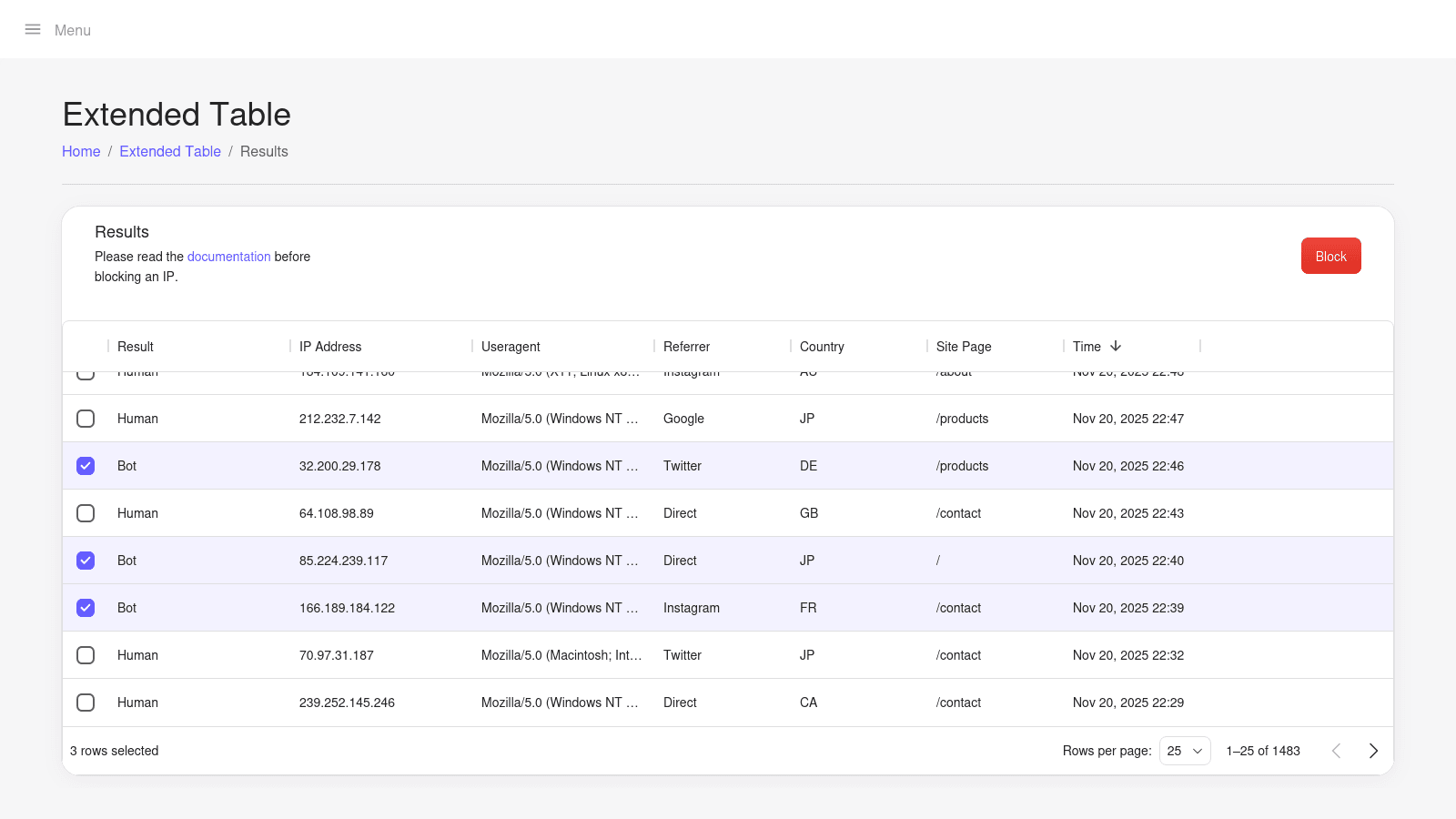Click the red Block button

click(x=1330, y=256)
